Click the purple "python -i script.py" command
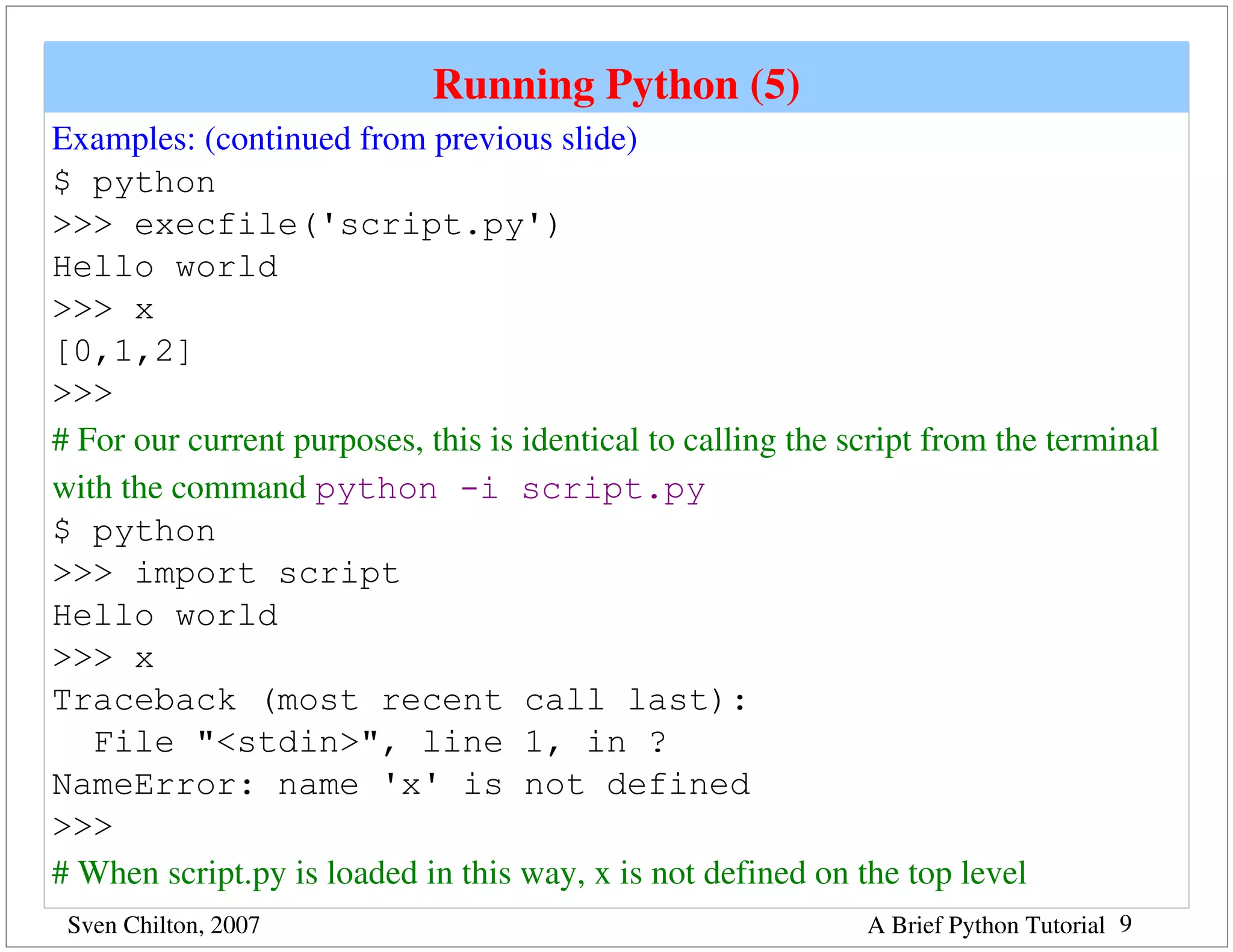The width and height of the screenshot is (1233, 952). (x=510, y=490)
